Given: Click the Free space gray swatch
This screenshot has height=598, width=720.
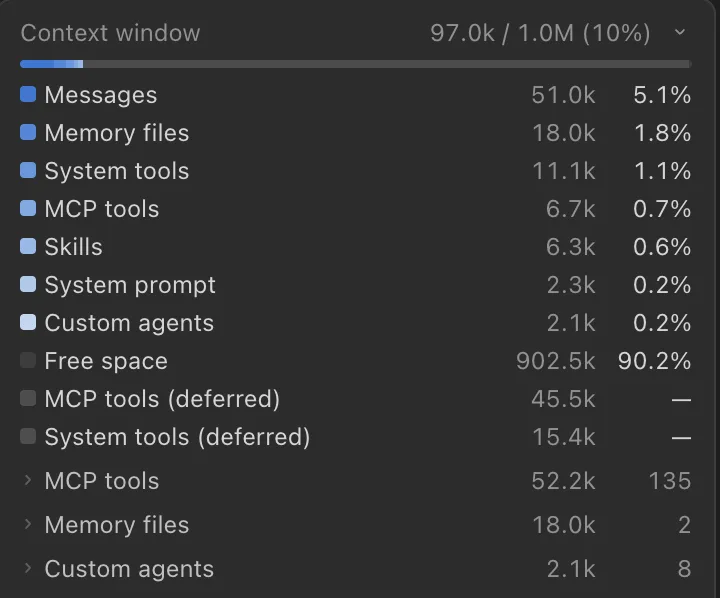Looking at the screenshot, I should [x=28, y=360].
